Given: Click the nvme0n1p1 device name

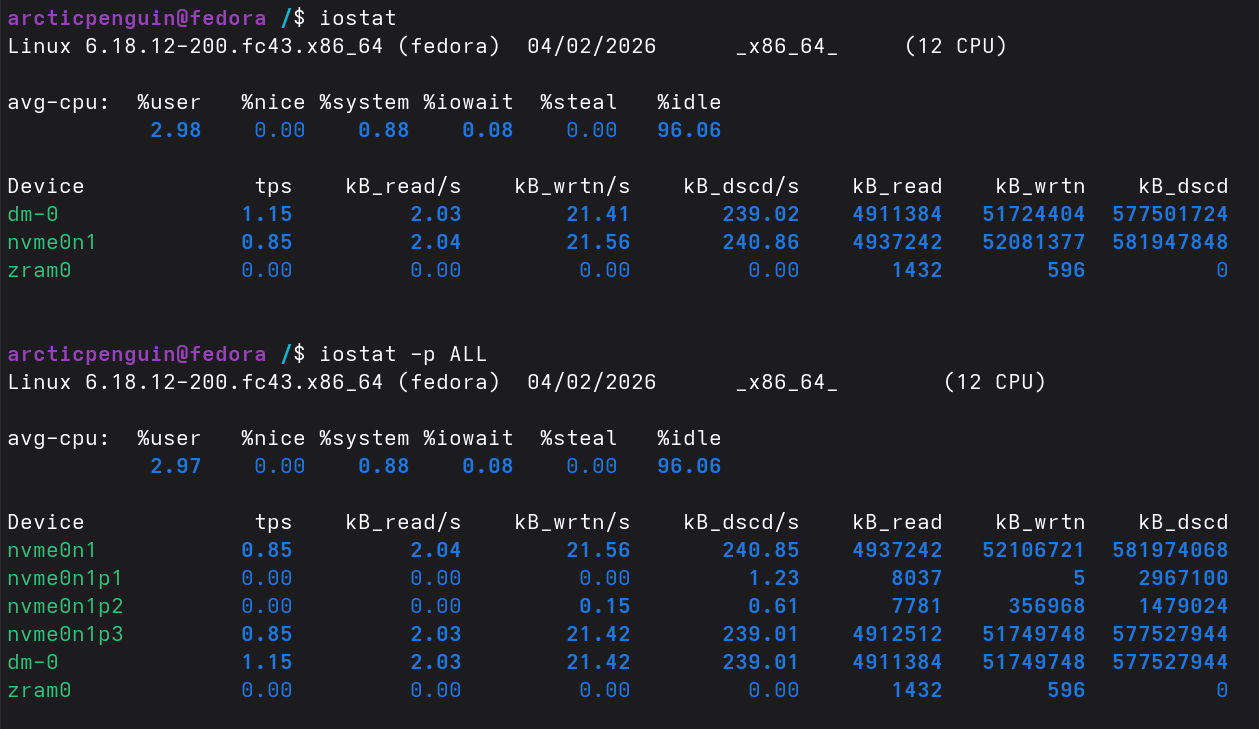Looking at the screenshot, I should pos(65,578).
